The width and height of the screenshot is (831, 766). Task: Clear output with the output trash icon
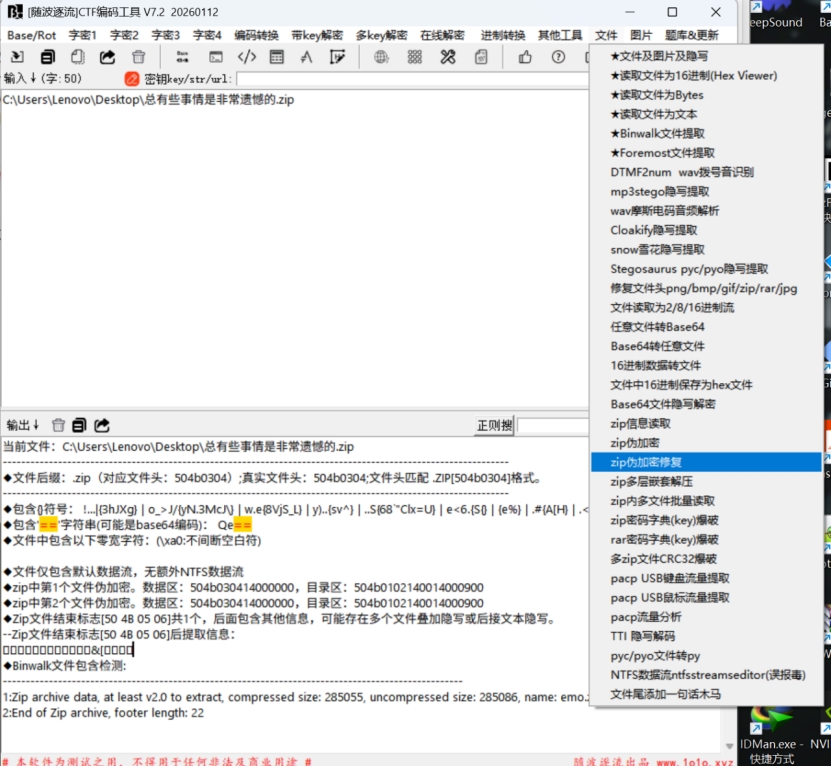pos(58,425)
